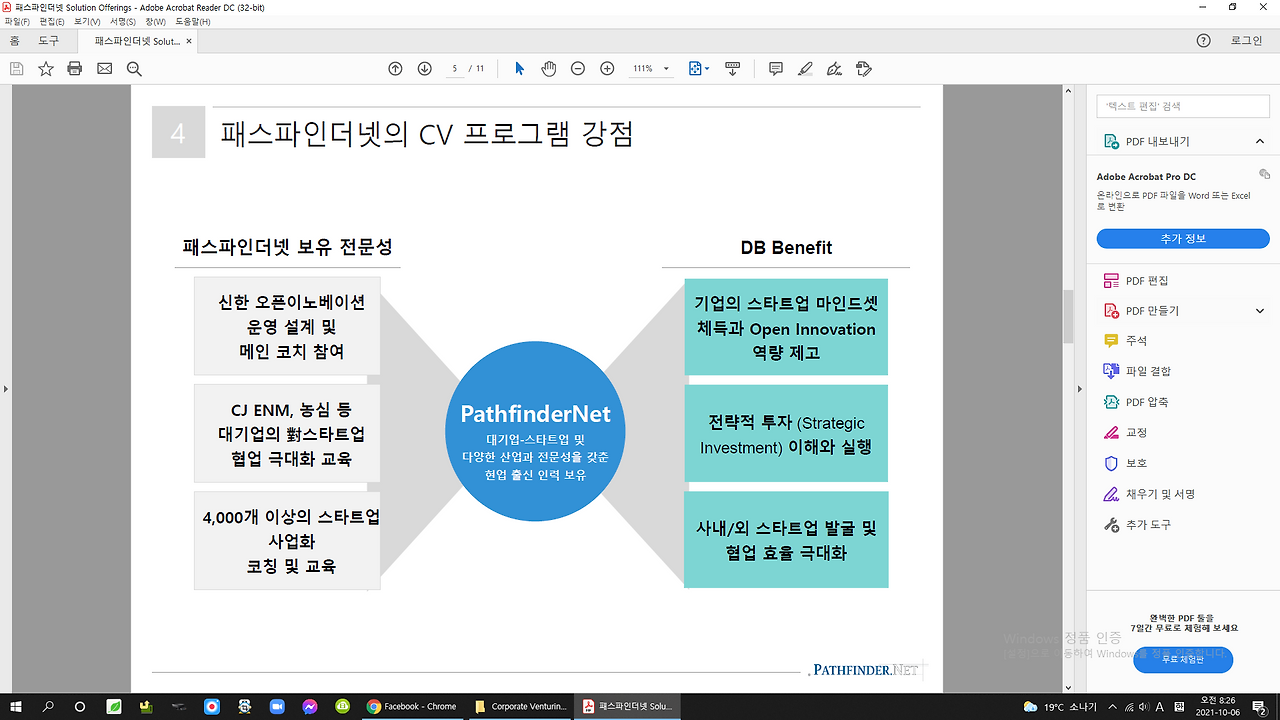This screenshot has width=1280, height=720.
Task: Click the copy icon beside Adobe Acrobat Pro DC
Action: coord(1264,175)
